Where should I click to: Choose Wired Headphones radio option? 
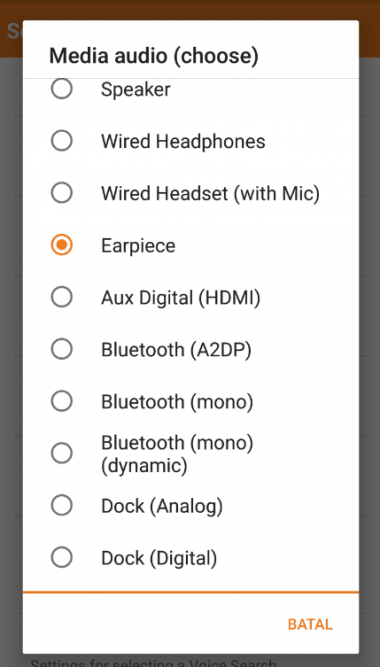[x=62, y=141]
